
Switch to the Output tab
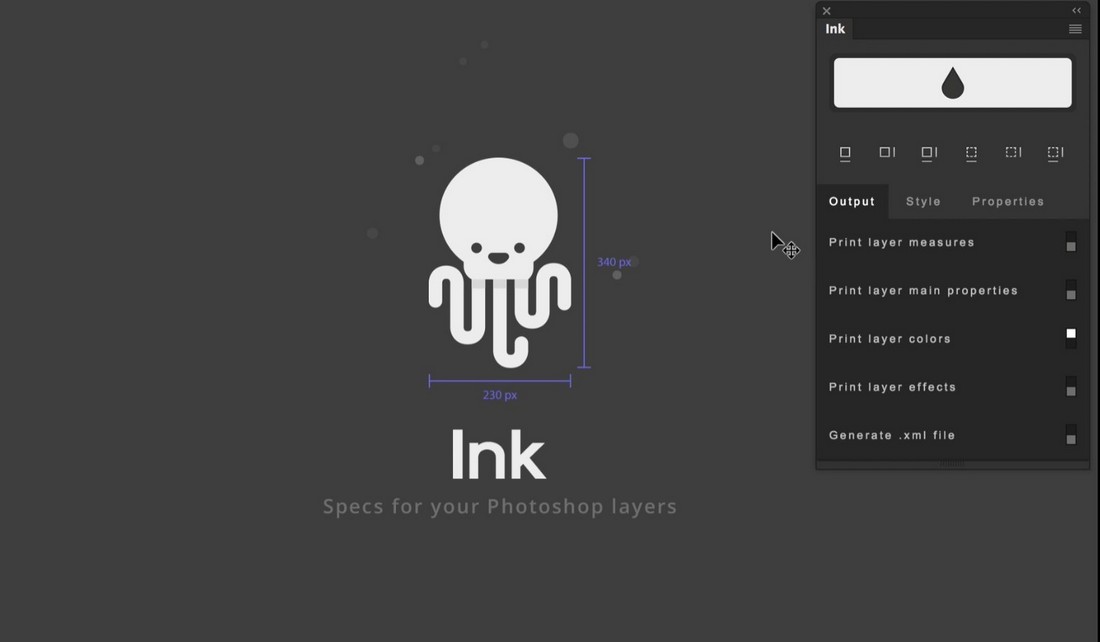[852, 201]
